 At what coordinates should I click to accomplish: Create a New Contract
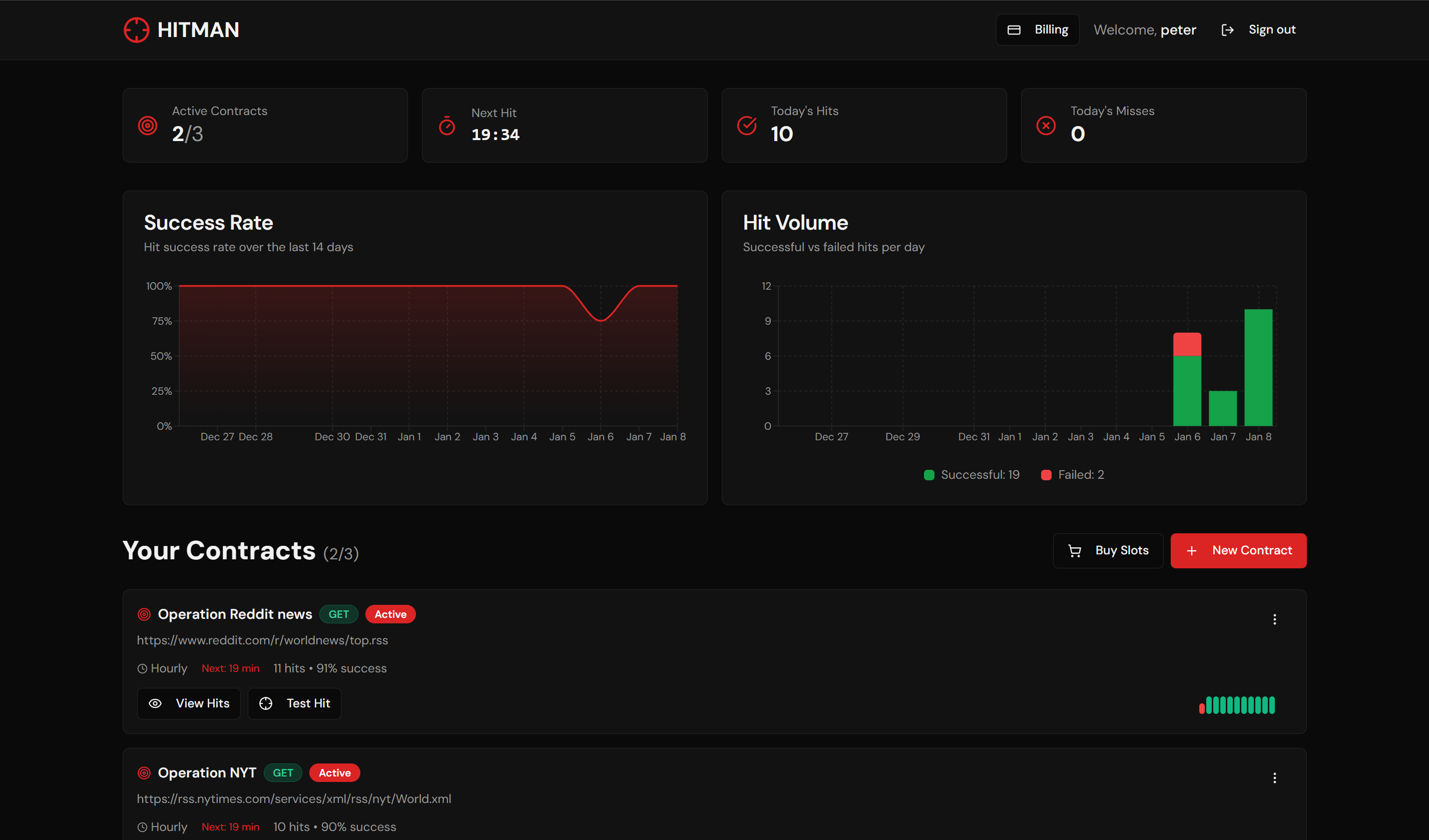1238,550
